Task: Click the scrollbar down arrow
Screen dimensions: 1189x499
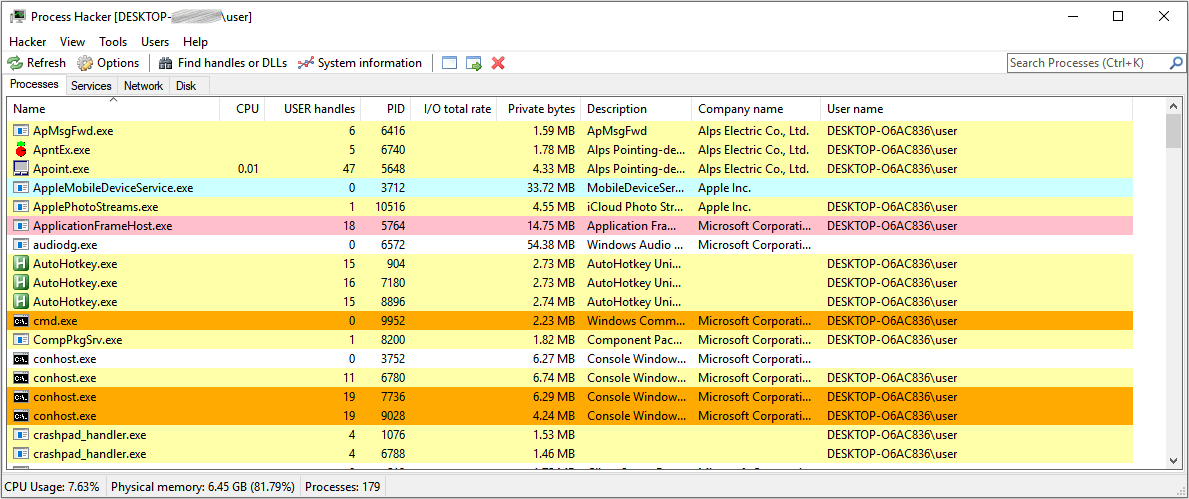Action: pos(1174,460)
